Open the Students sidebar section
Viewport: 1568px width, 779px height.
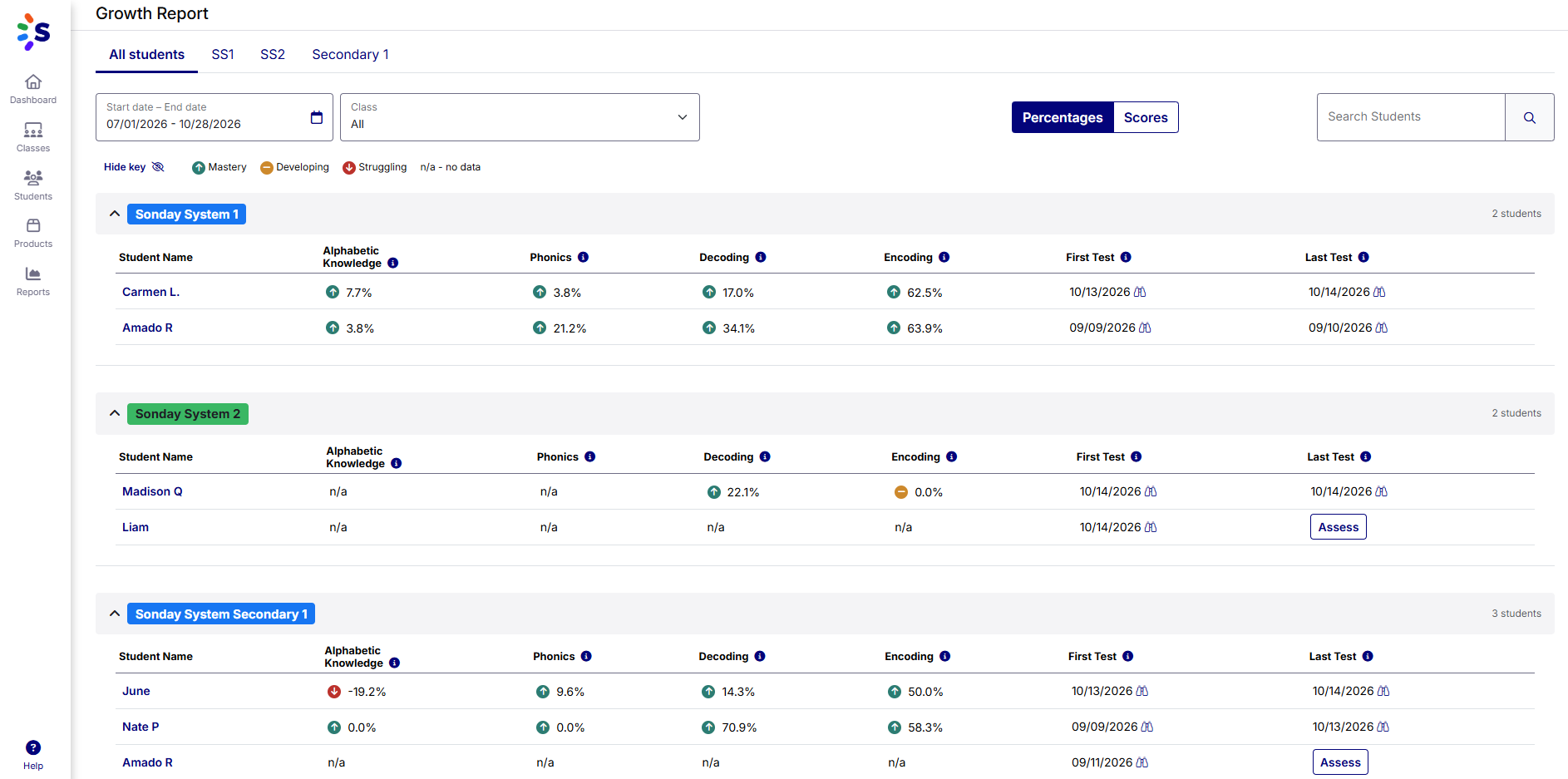[x=33, y=185]
